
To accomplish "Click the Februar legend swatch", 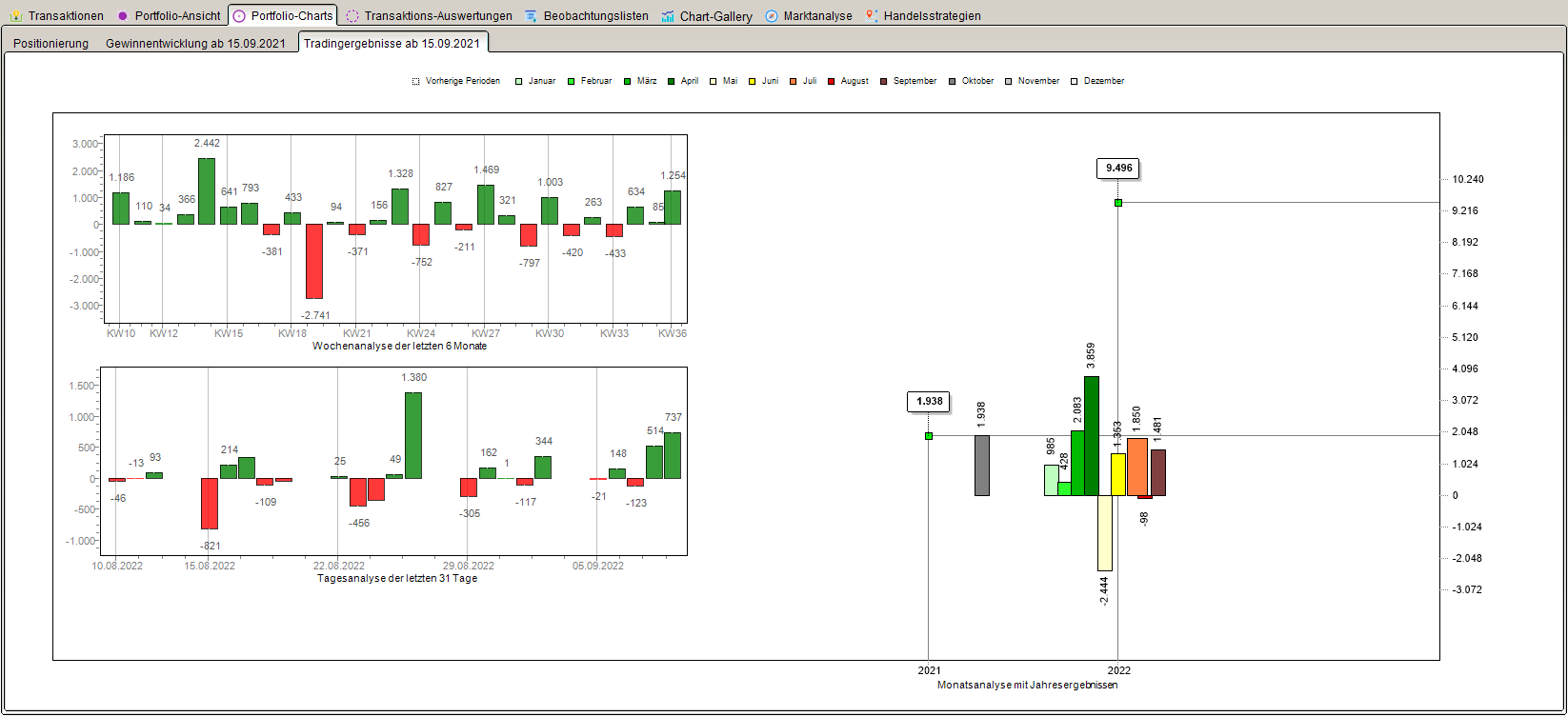I will click(x=571, y=82).
